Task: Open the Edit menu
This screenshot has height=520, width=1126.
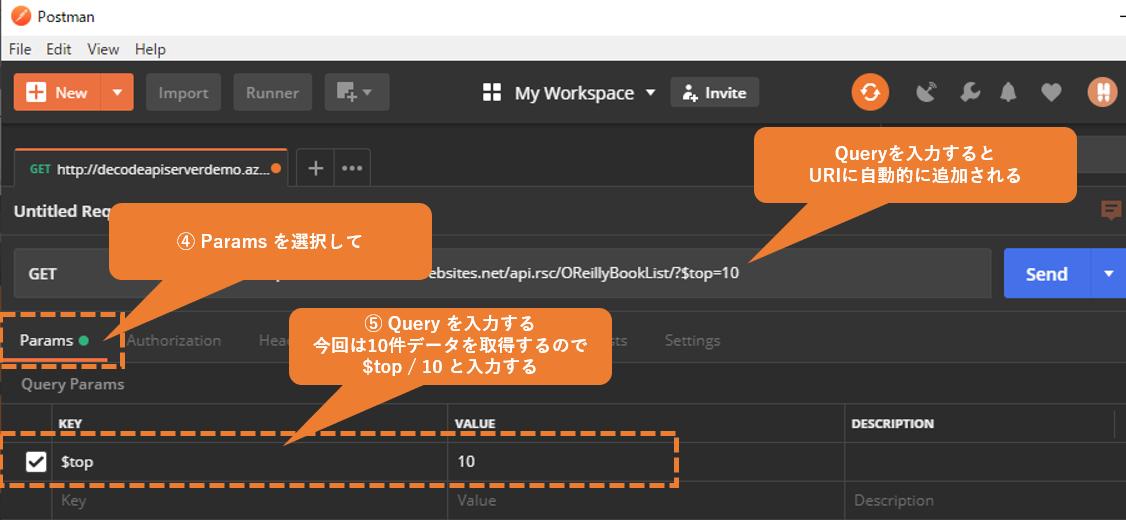Action: click(x=59, y=50)
